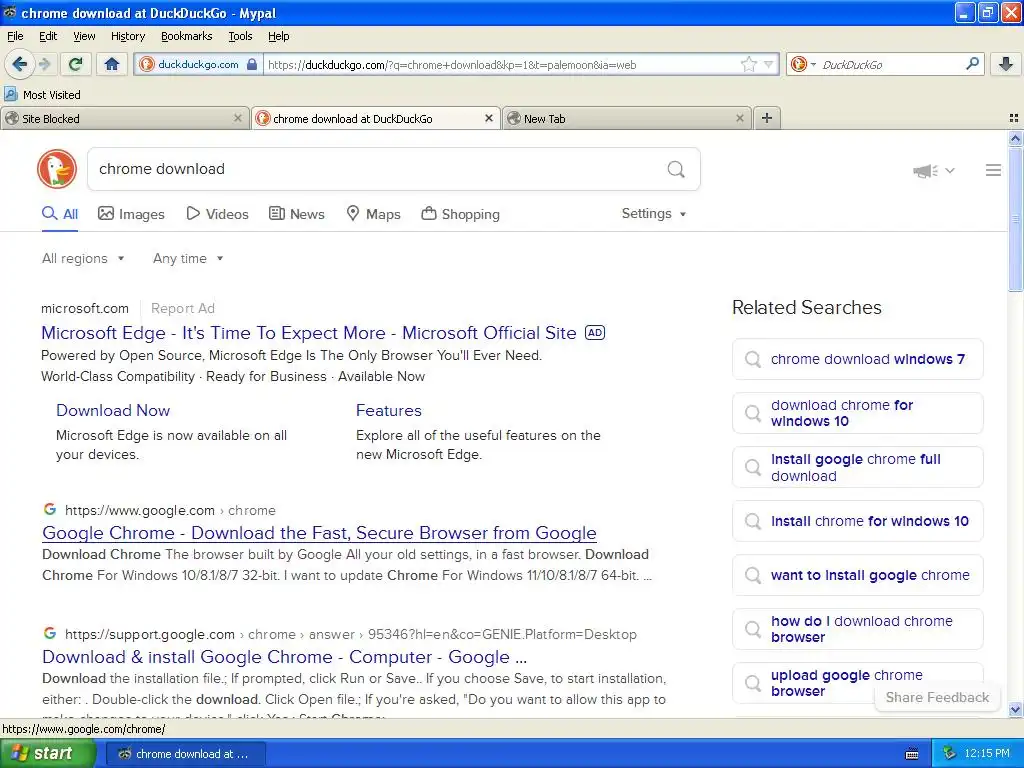Submit search with the magnifier button
This screenshot has width=1024, height=768.
pos(676,170)
